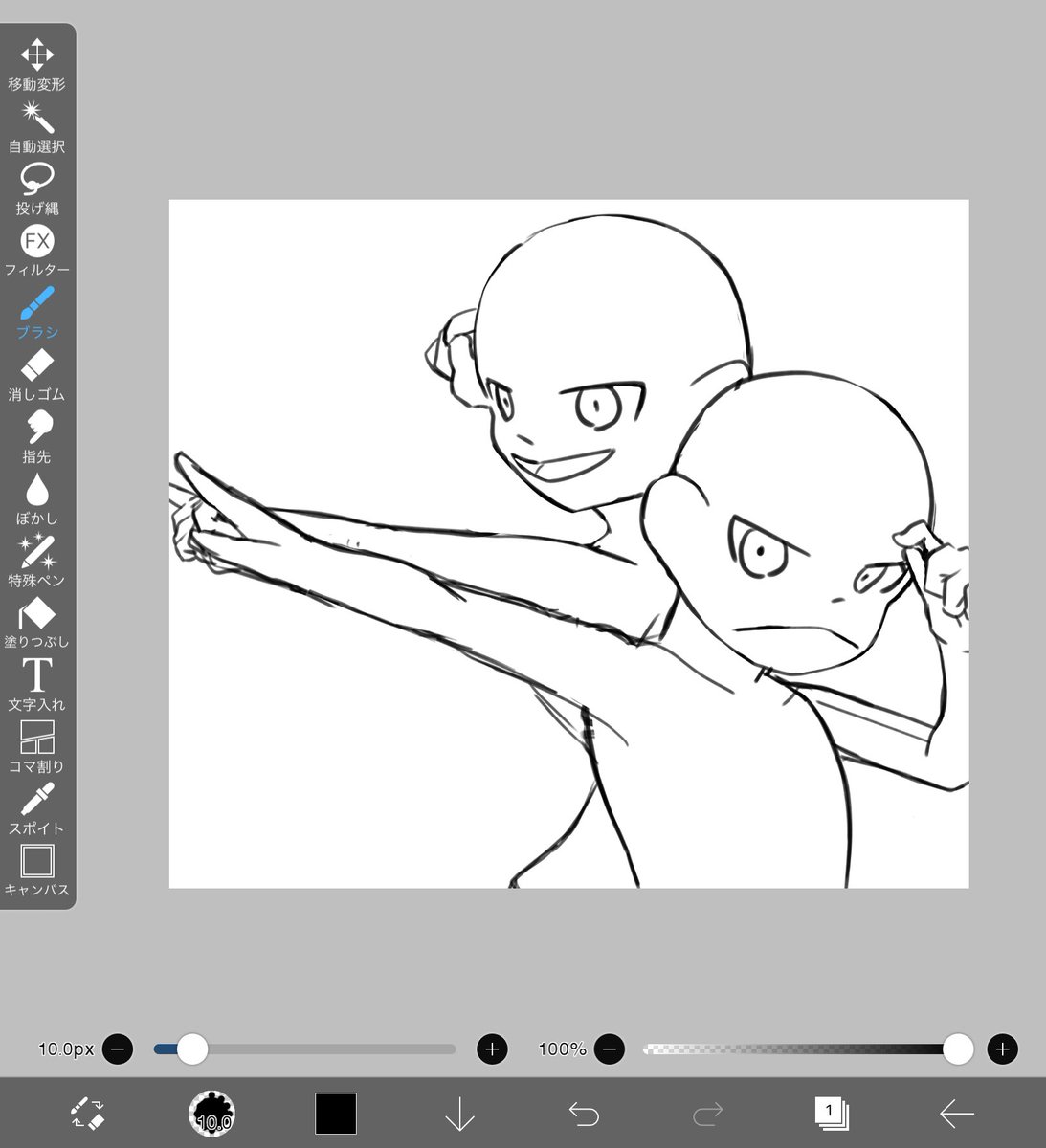The image size is (1046, 1148).
Task: Undo the last brush stroke
Action: pyautogui.click(x=585, y=1115)
